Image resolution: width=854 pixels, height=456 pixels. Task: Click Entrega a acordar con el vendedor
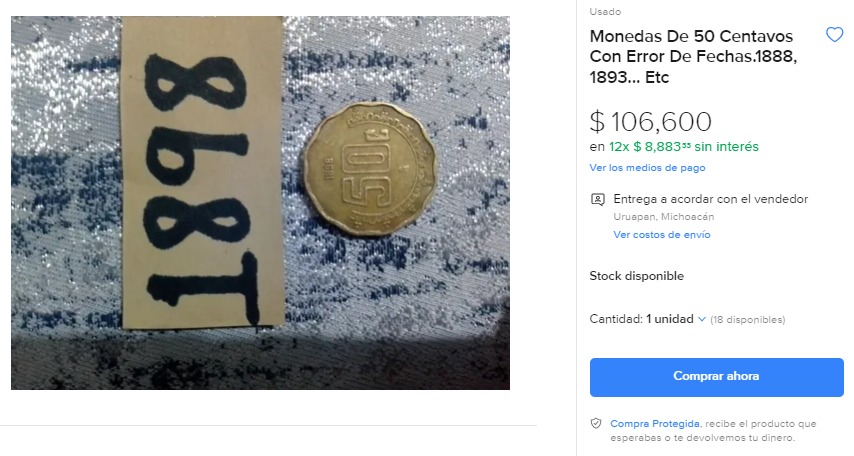coord(710,199)
